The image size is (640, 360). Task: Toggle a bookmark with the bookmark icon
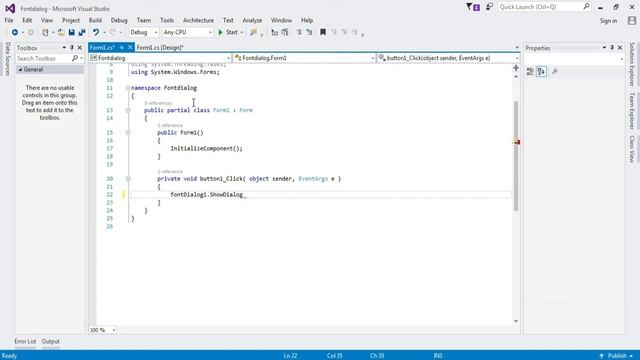(323, 32)
